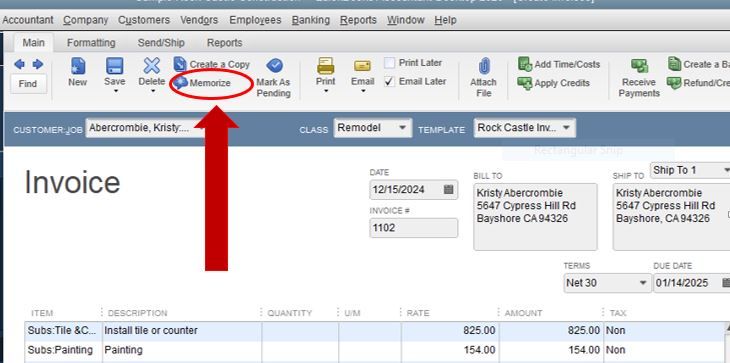Click the Print icon
Image resolution: width=730 pixels, height=363 pixels.
[x=325, y=66]
